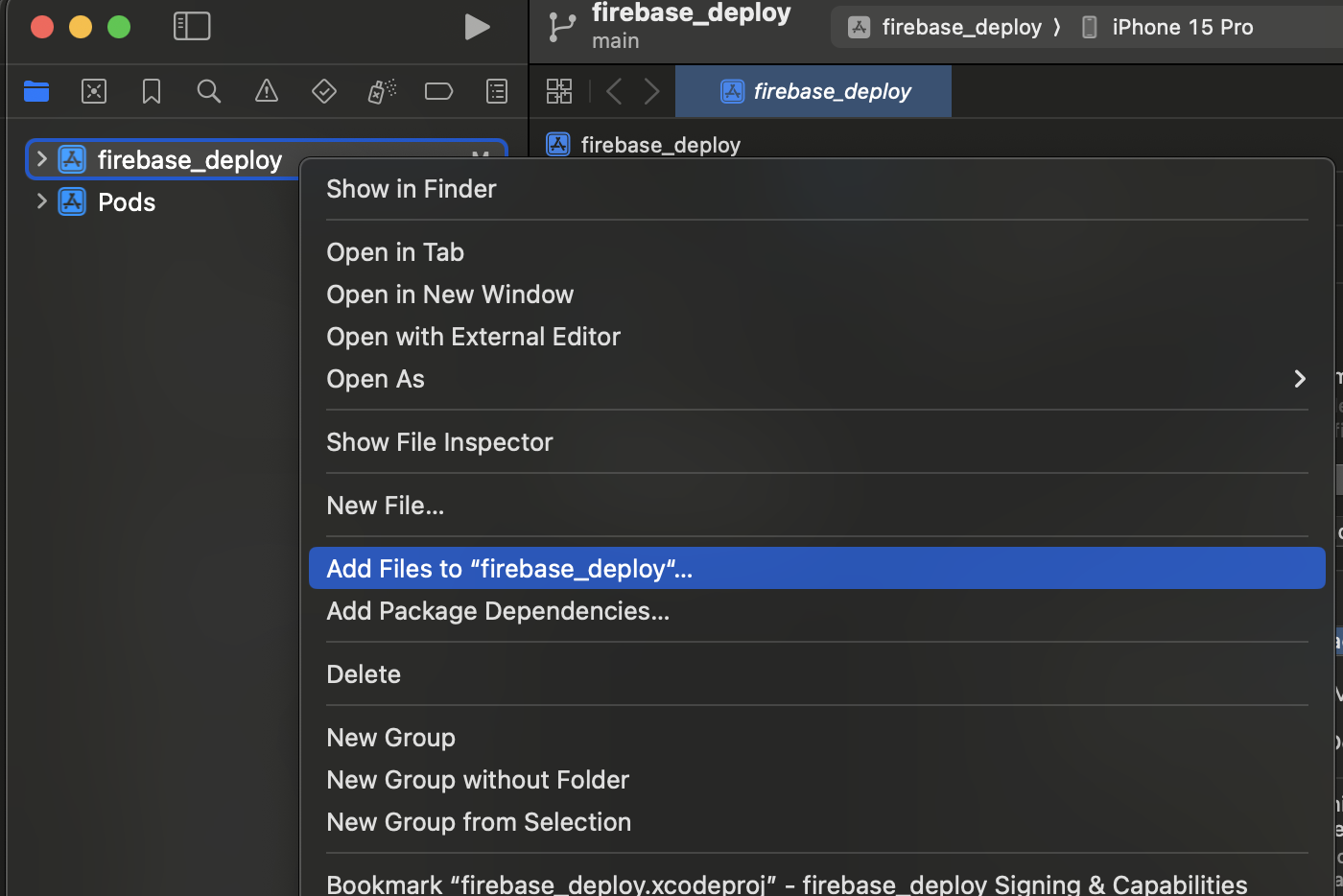Viewport: 1343px width, 896px height.
Task: Choose Open in Tab
Action: coord(816,252)
